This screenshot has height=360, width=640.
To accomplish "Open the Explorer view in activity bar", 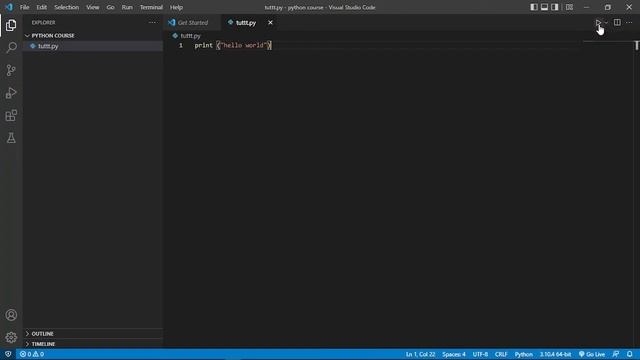I will 11,25.
